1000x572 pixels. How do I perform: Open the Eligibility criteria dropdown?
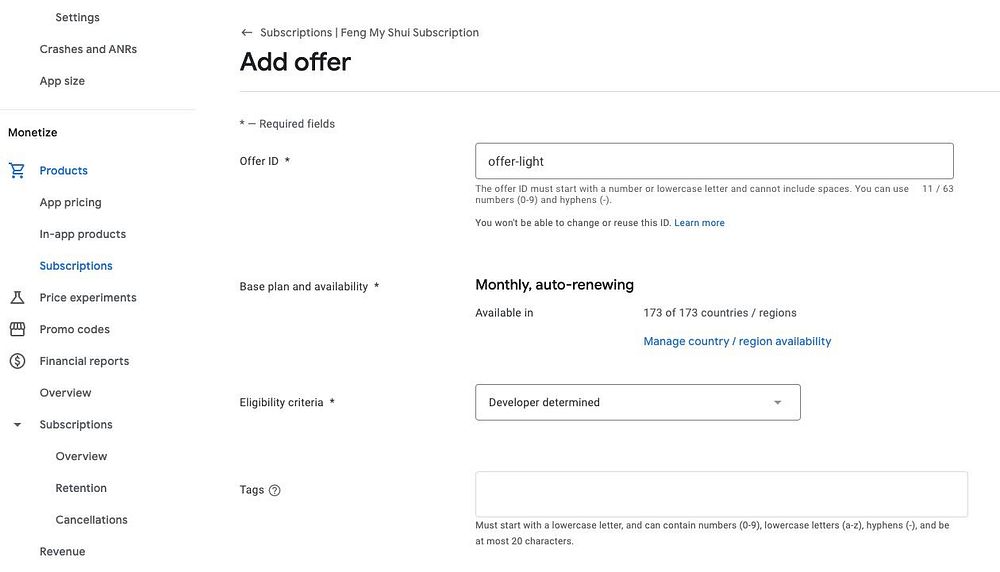click(x=637, y=403)
